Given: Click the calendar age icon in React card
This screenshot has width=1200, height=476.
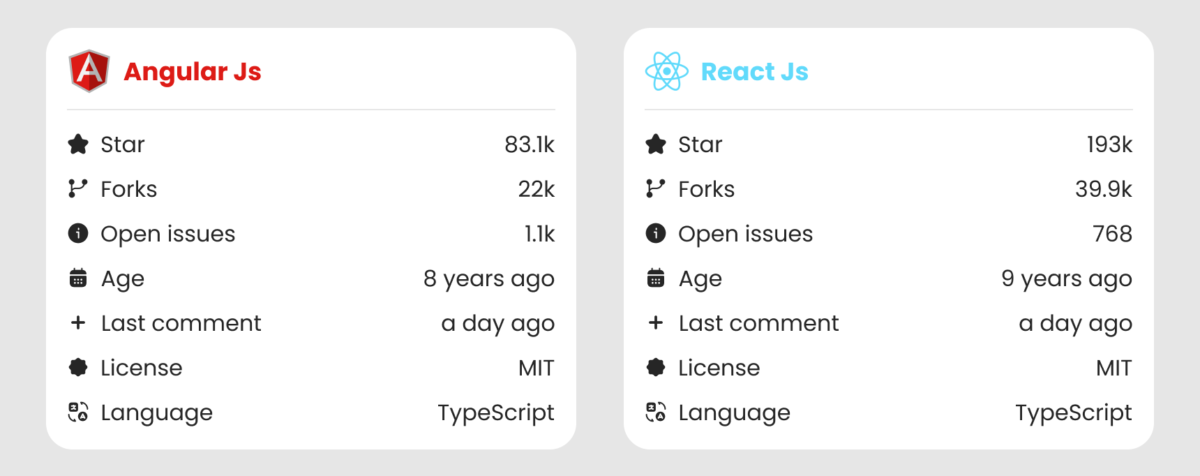Looking at the screenshot, I should coord(656,279).
